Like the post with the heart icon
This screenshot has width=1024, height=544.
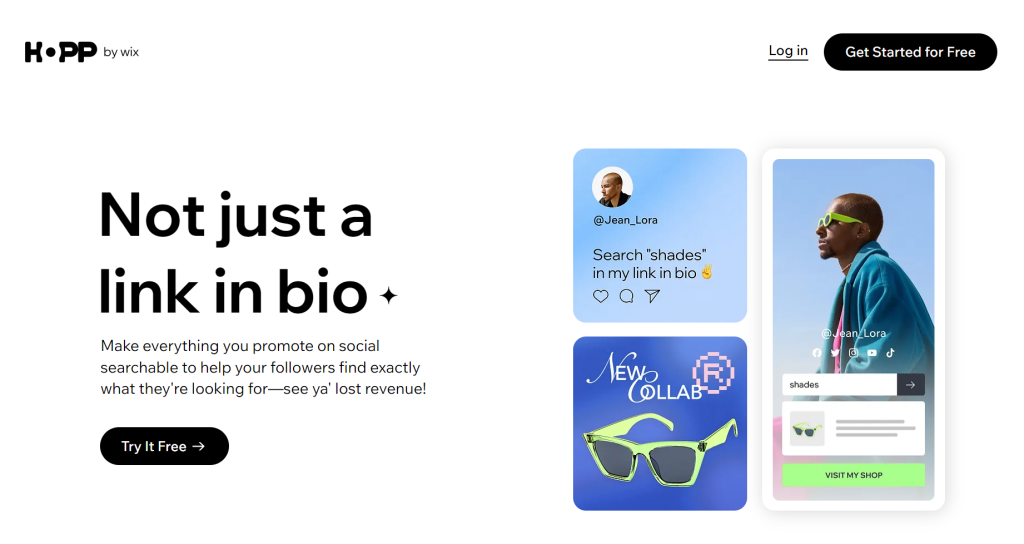600,296
